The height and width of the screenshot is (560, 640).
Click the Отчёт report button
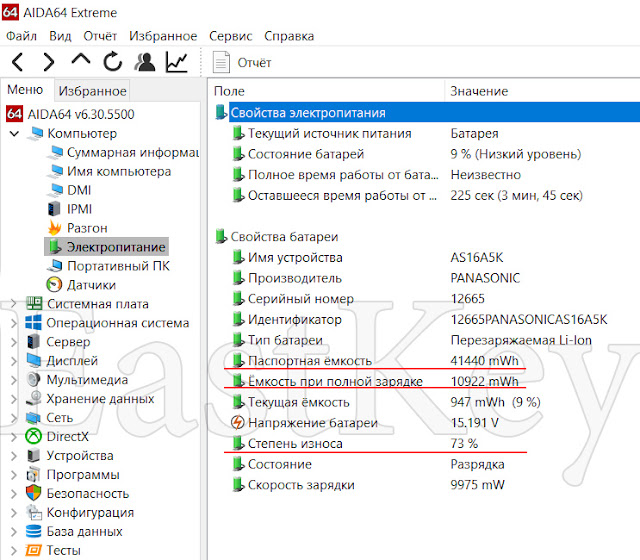(x=242, y=62)
